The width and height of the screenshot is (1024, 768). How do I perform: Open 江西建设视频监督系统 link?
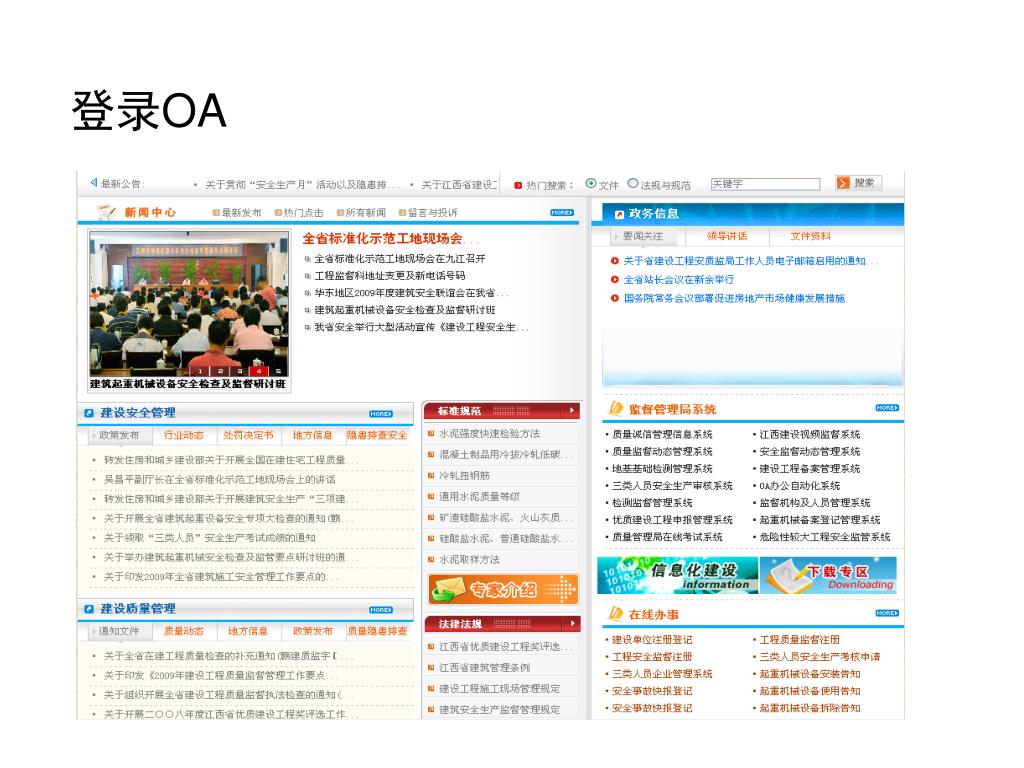pyautogui.click(x=809, y=434)
